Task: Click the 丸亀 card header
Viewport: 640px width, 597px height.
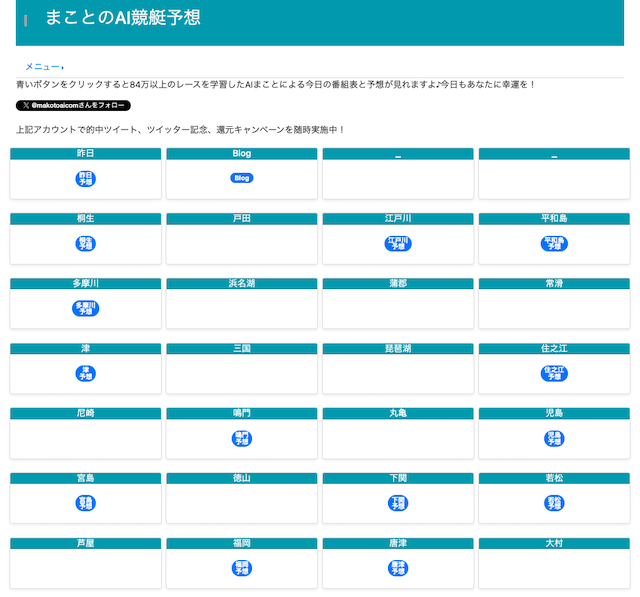Action: (398, 413)
